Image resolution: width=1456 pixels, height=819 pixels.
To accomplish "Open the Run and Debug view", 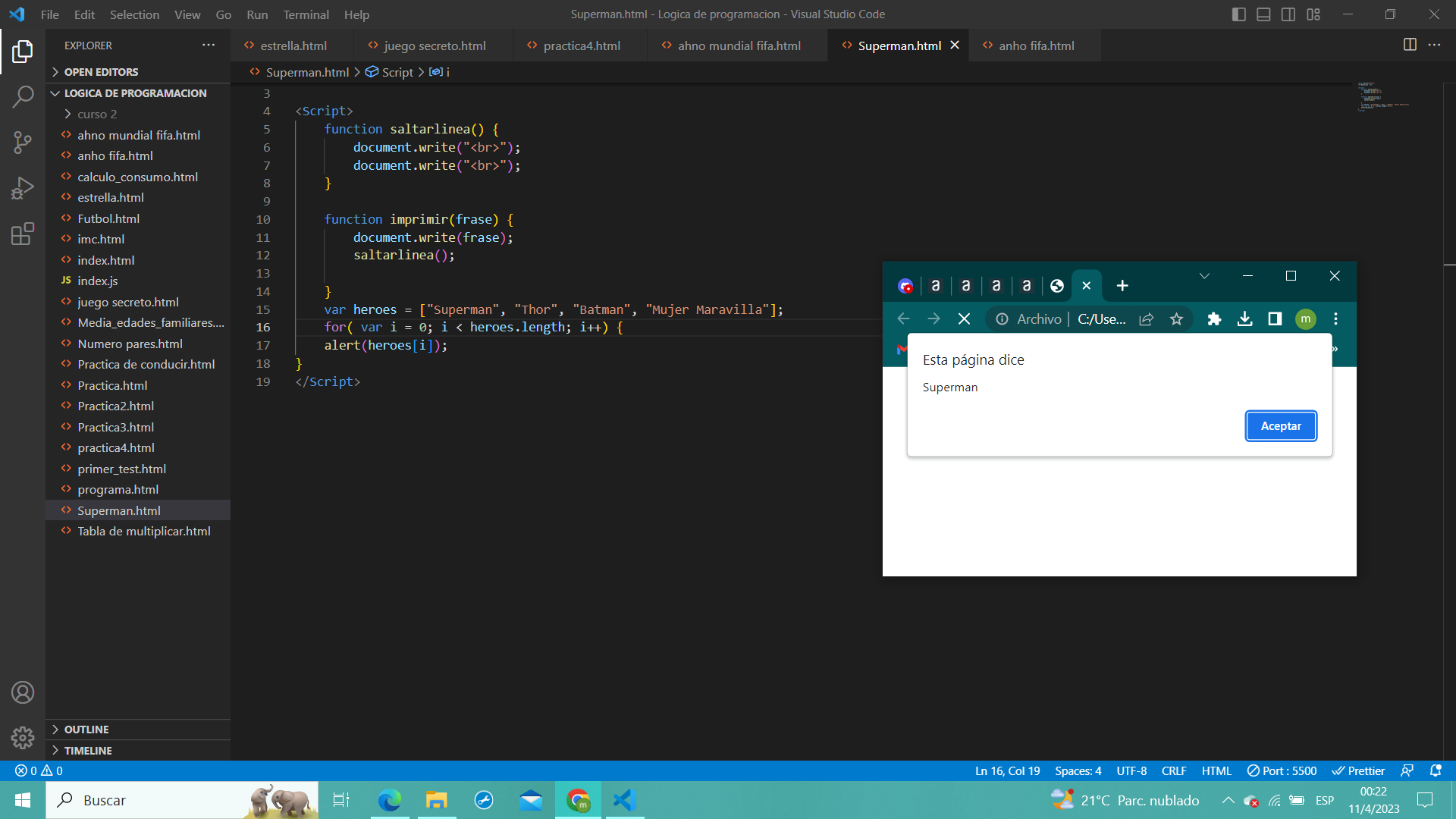I will click(x=23, y=187).
